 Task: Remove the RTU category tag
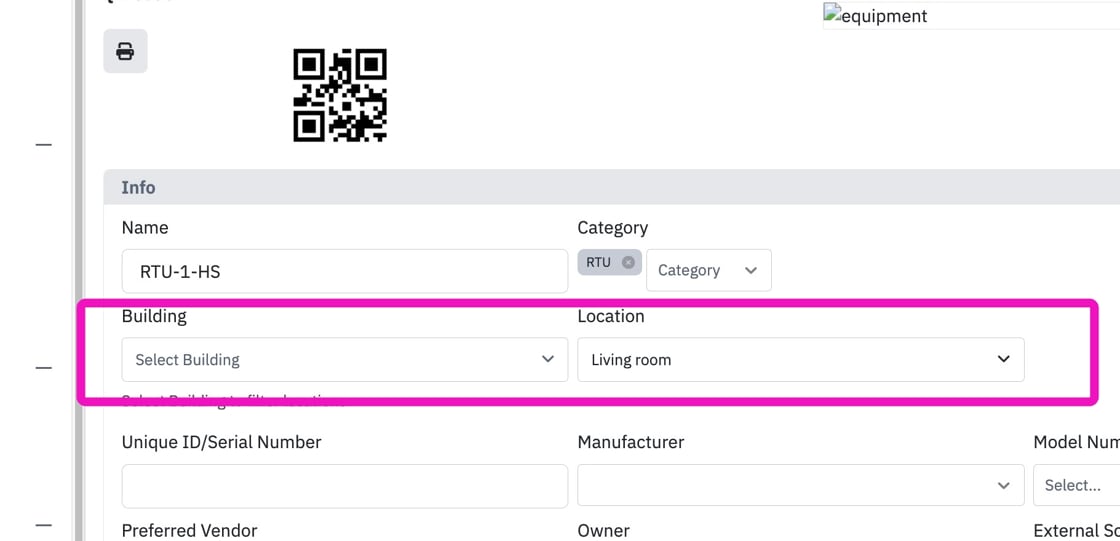628,262
